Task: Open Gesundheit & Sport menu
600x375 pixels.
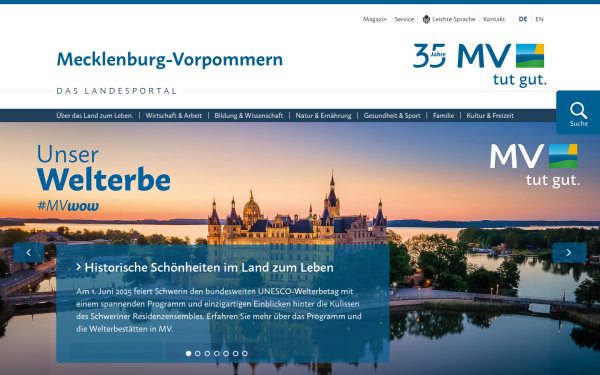Action: pyautogui.click(x=392, y=116)
